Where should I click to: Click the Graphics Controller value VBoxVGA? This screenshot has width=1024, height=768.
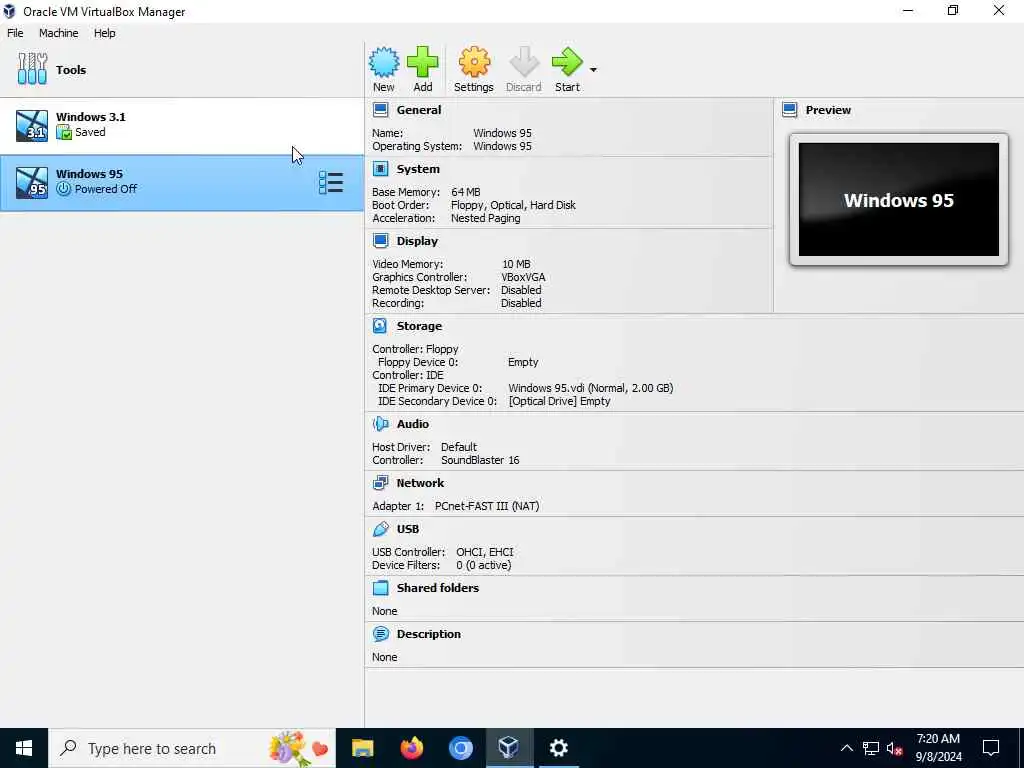point(523,277)
